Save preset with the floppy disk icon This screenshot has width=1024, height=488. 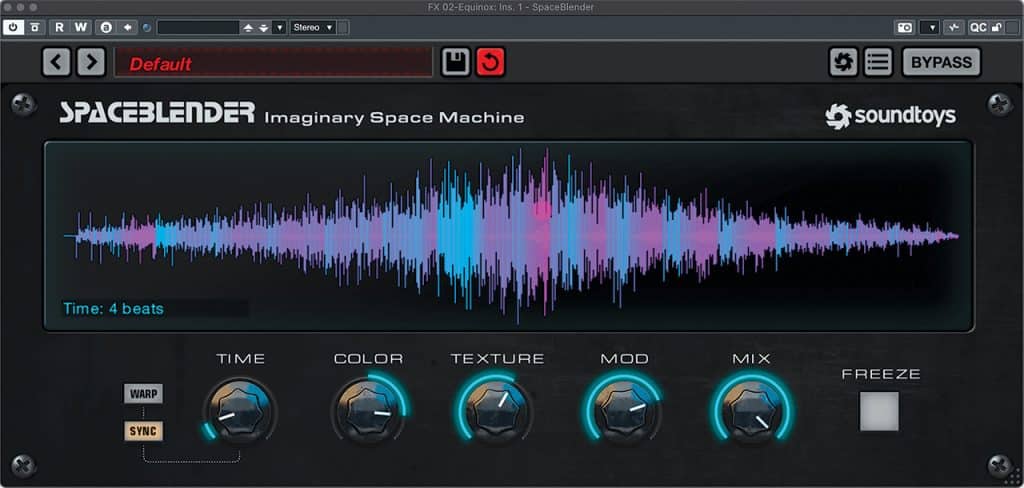(x=456, y=62)
